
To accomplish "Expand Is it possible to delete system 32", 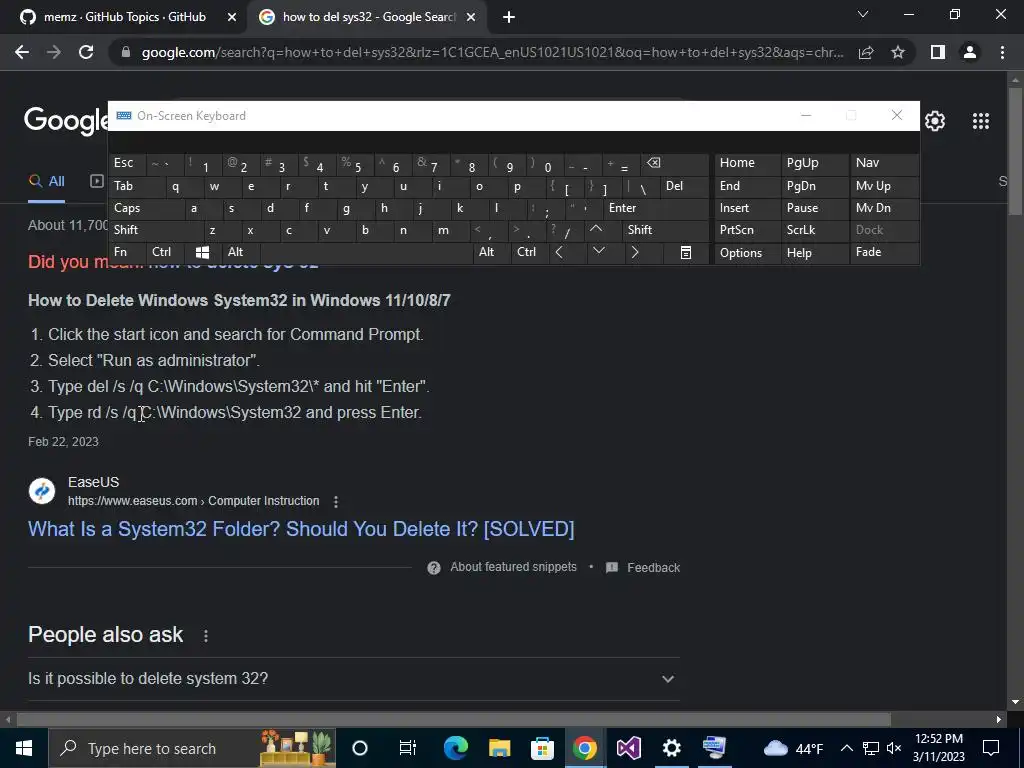I will pyautogui.click(x=353, y=679).
